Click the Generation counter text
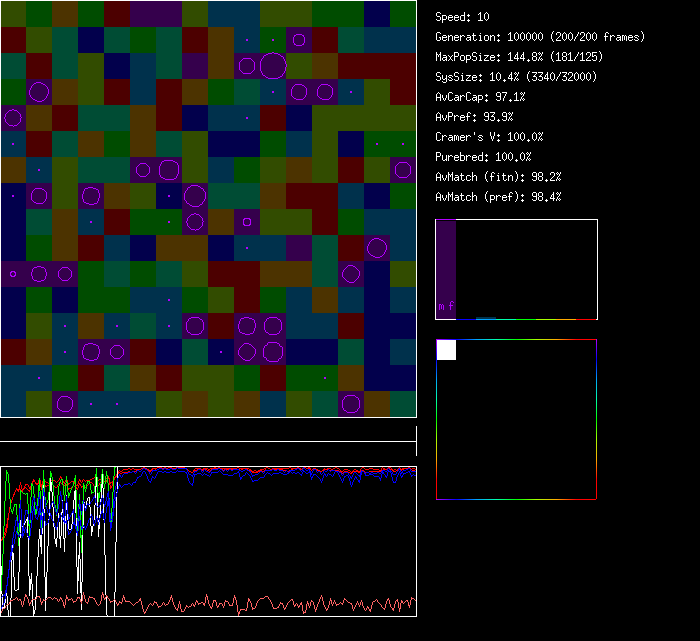Image resolution: width=700 pixels, height=641 pixels. (540, 37)
